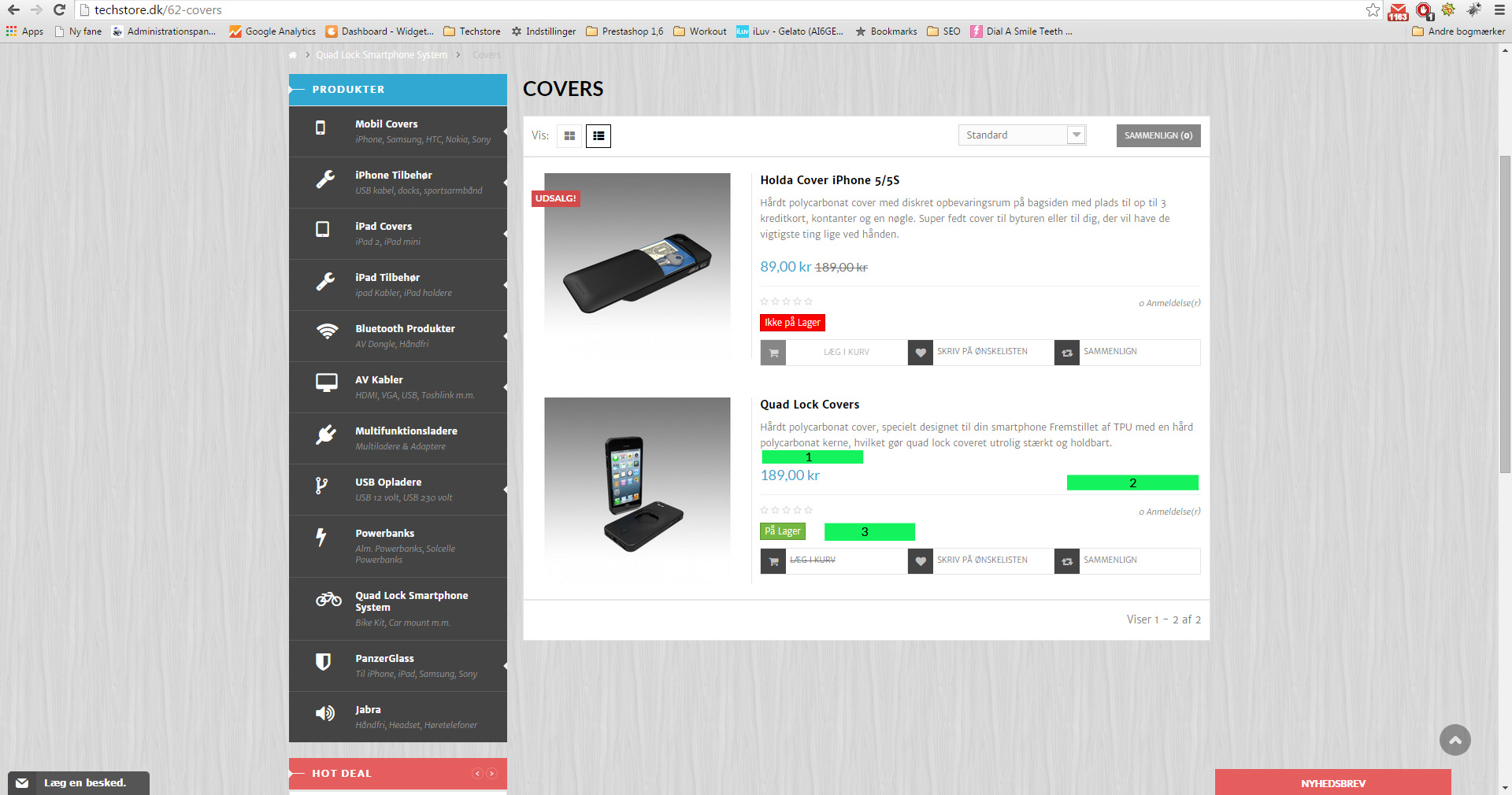
Task: Click the cart icon on Holda Cover
Action: pos(773,353)
